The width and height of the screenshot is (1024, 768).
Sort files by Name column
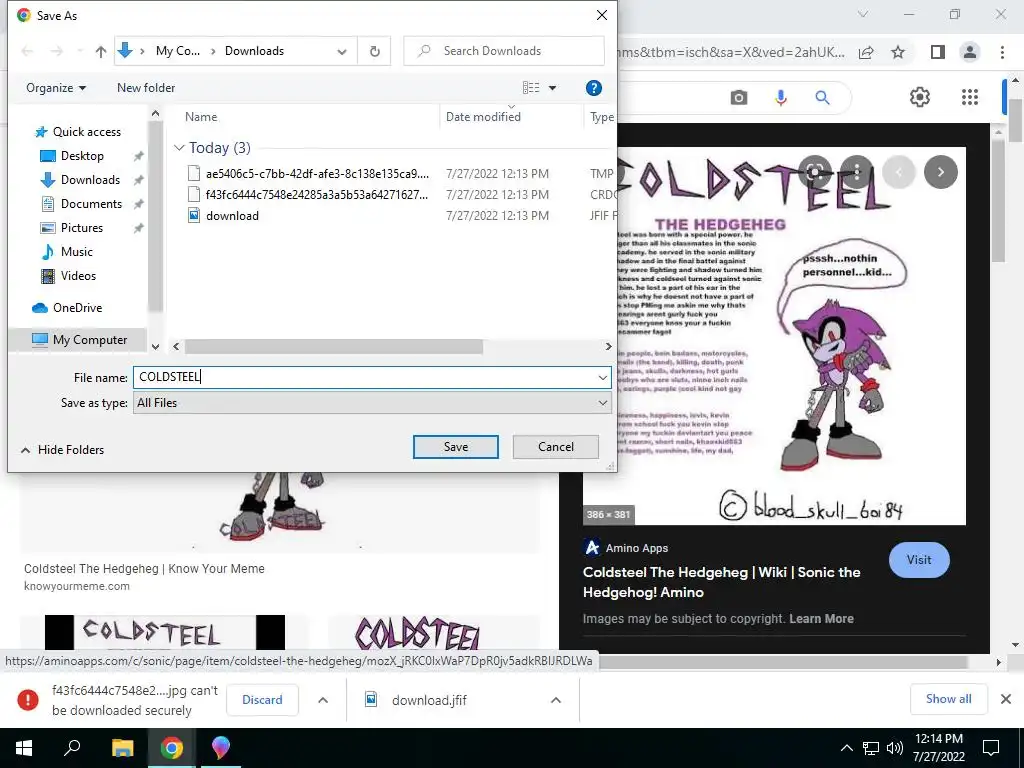pyautogui.click(x=201, y=117)
